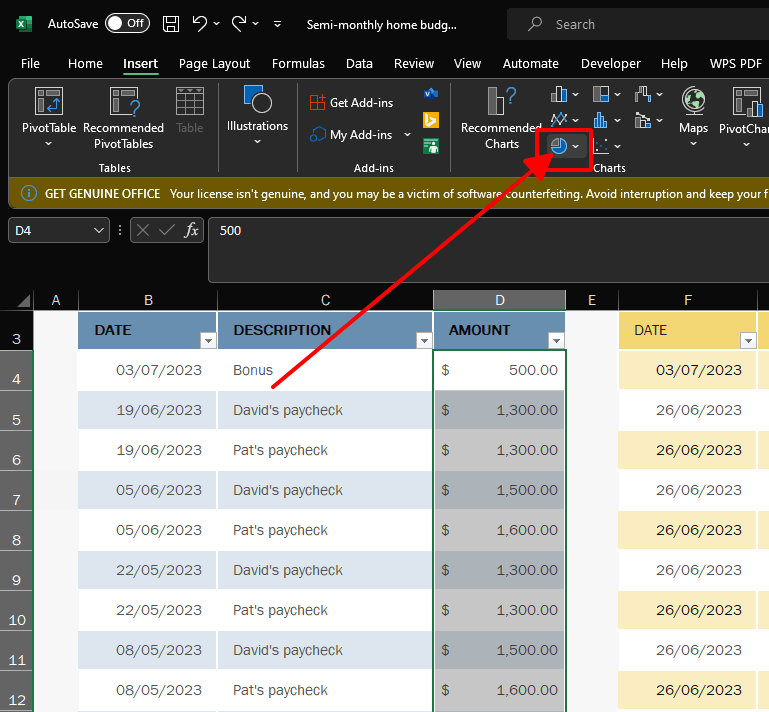This screenshot has width=769, height=712.
Task: Click the PivotTable icon
Action: [x=49, y=103]
